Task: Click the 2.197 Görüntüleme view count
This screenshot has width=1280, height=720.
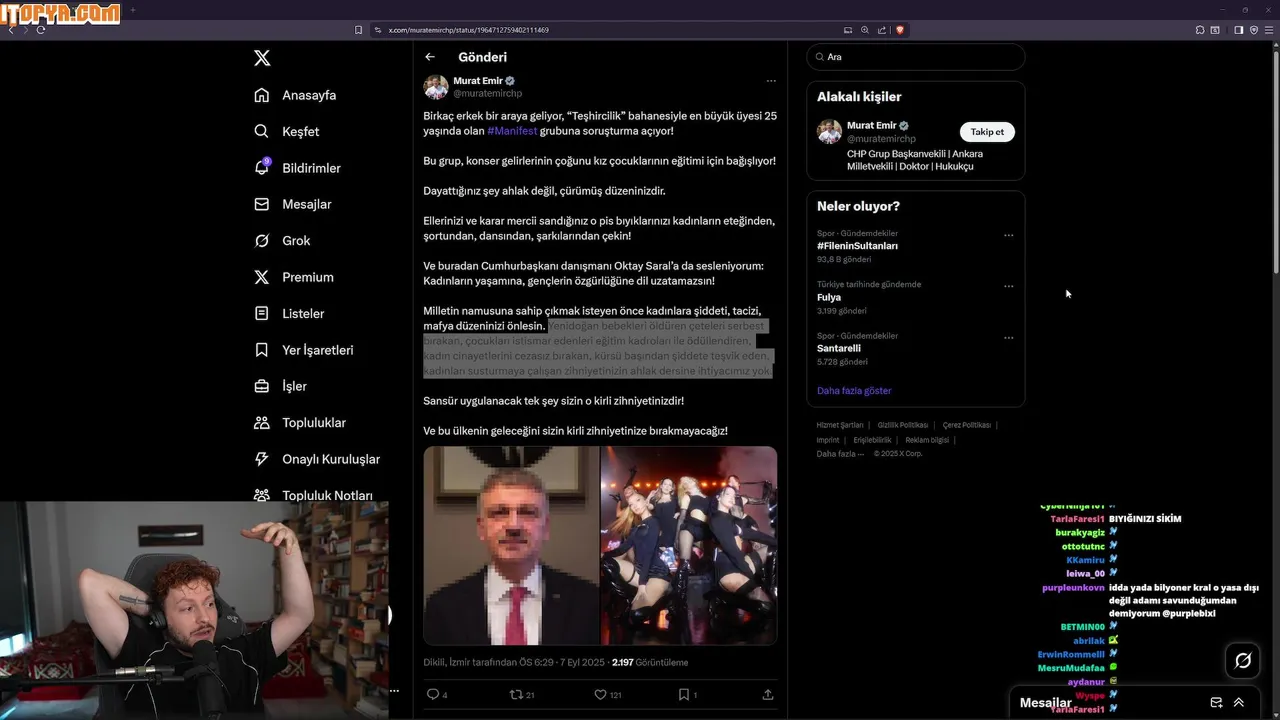Action: [x=650, y=662]
